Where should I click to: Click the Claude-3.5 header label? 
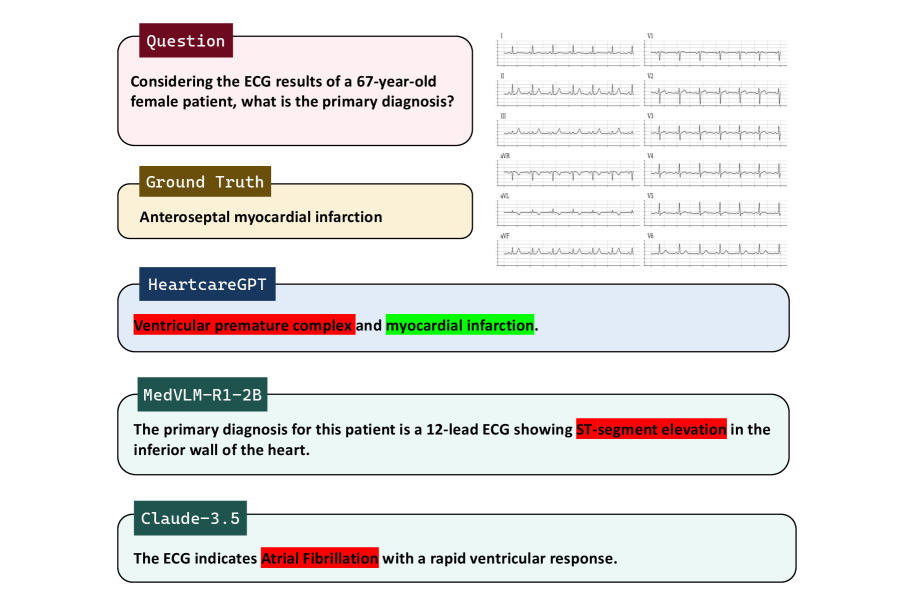(x=190, y=518)
